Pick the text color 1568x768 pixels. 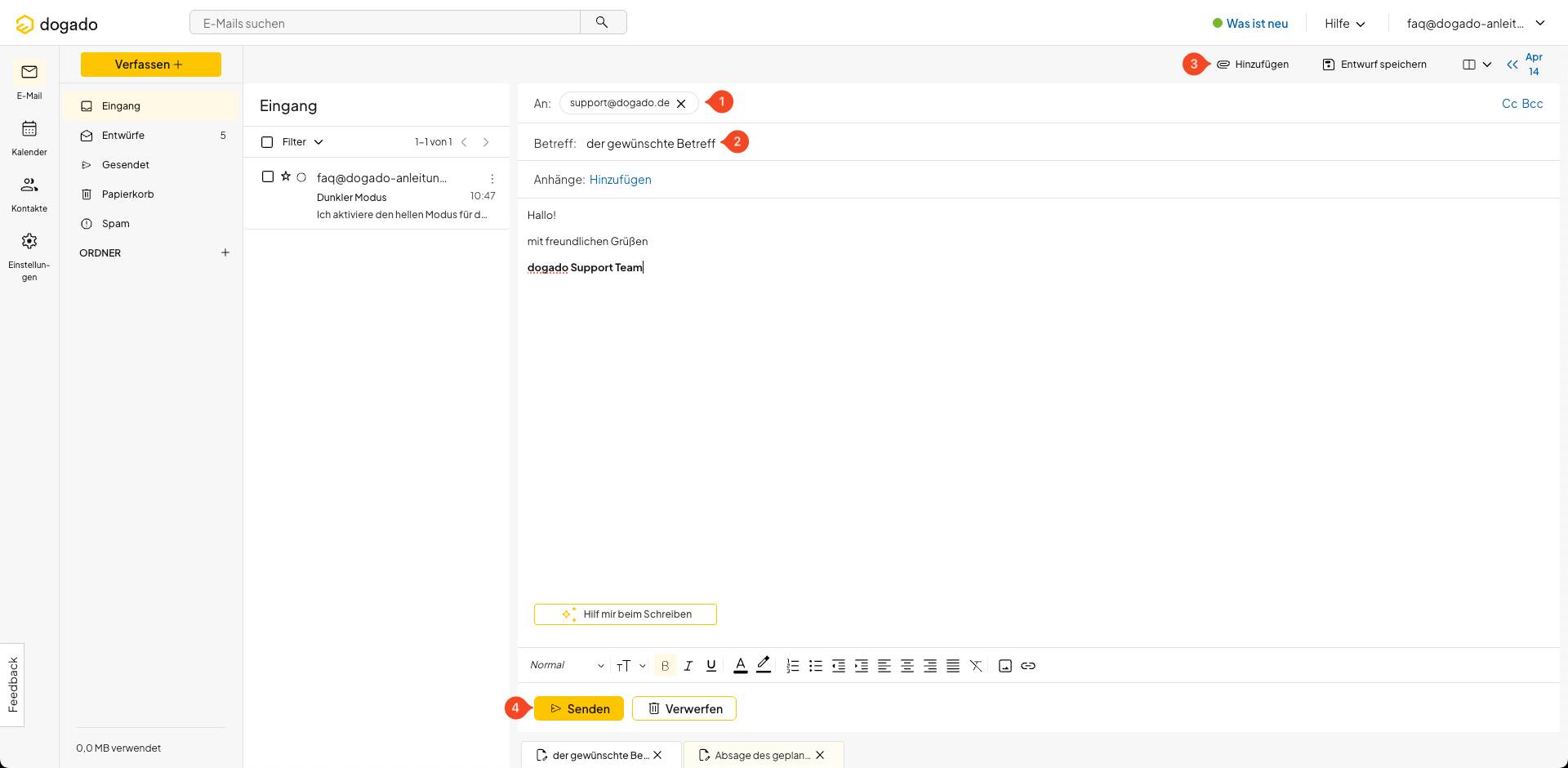coord(741,666)
